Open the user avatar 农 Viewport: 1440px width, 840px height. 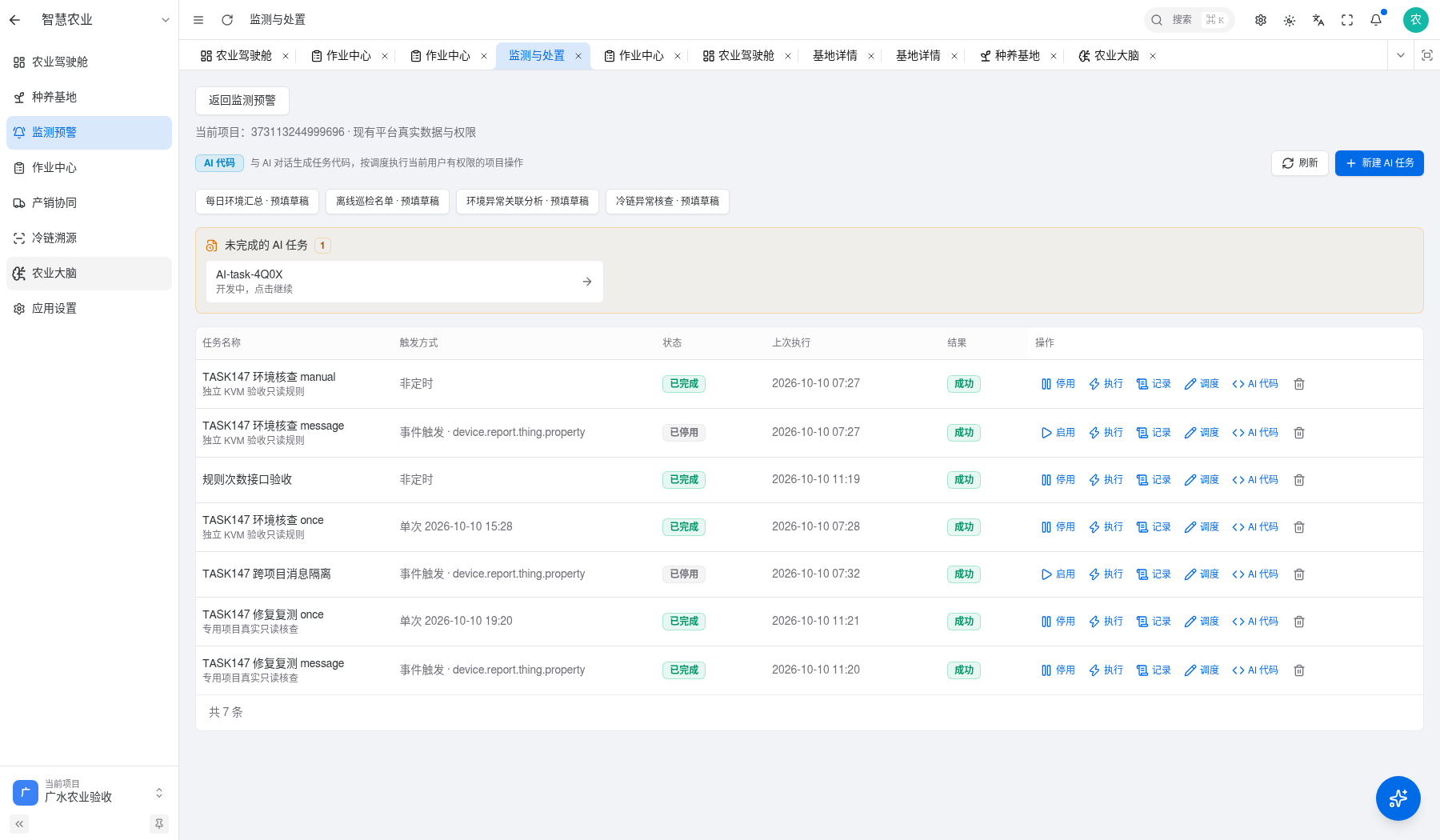pos(1415,20)
